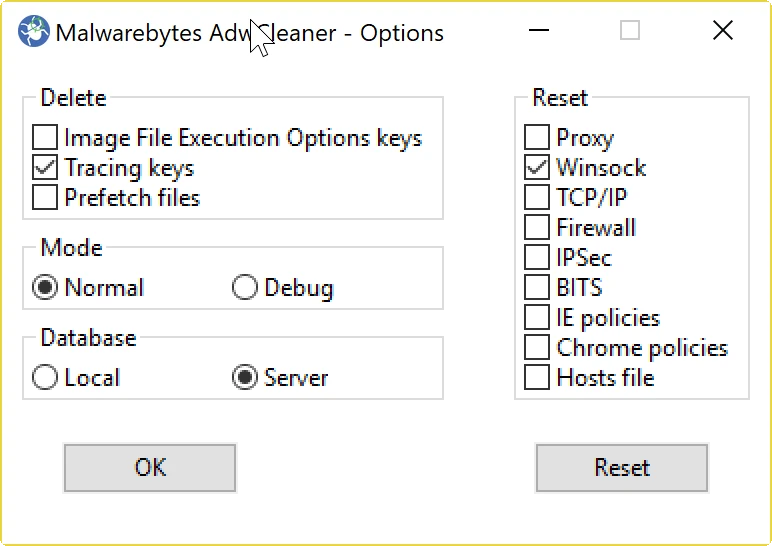
Task: Click the Reset button
Action: pos(622,468)
